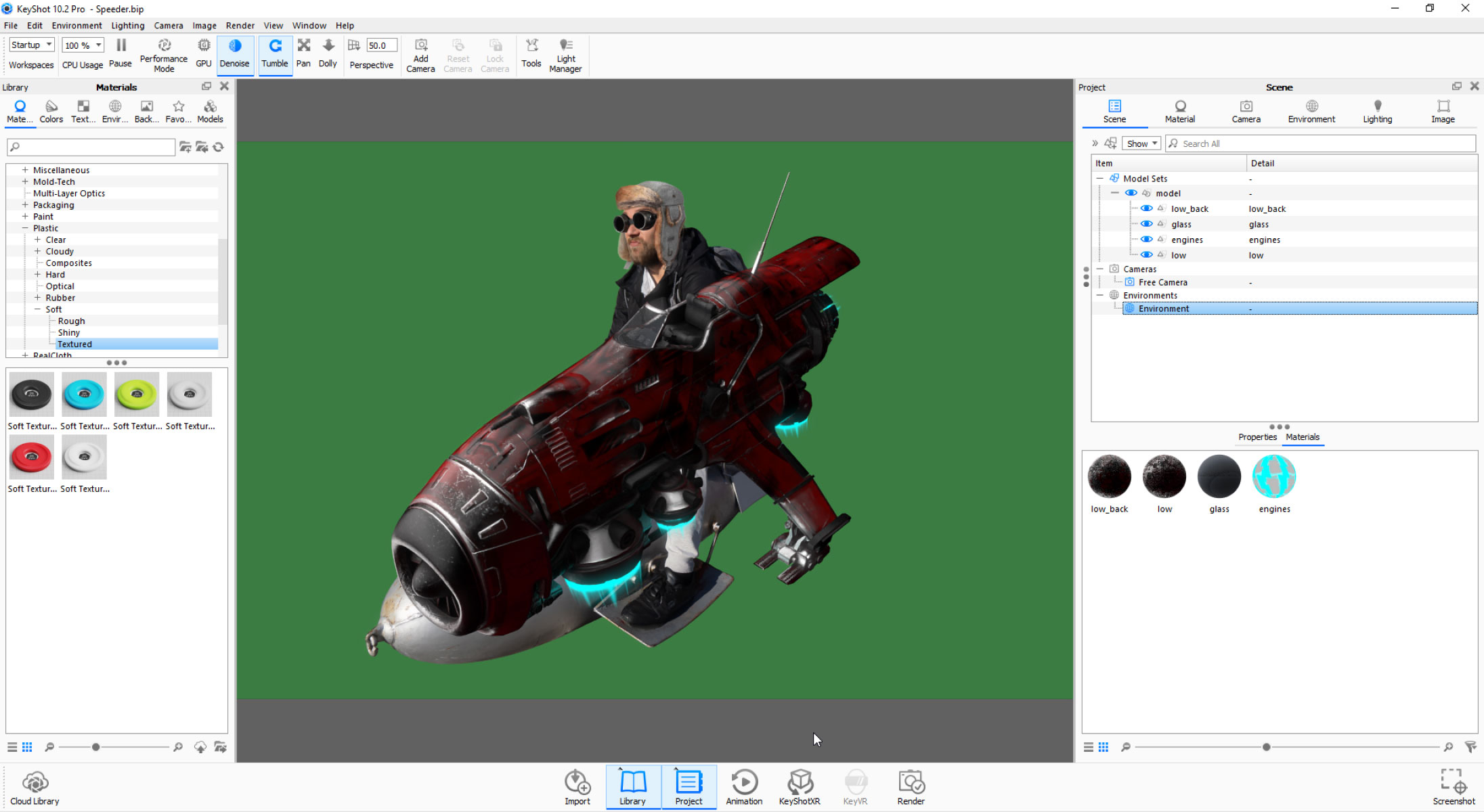
Task: Click the Import button
Action: click(577, 787)
